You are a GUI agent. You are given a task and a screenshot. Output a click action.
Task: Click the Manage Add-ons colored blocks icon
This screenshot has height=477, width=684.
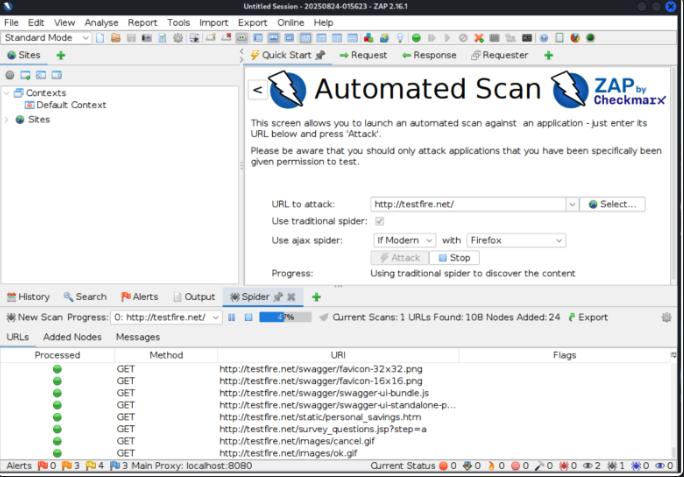tap(369, 38)
